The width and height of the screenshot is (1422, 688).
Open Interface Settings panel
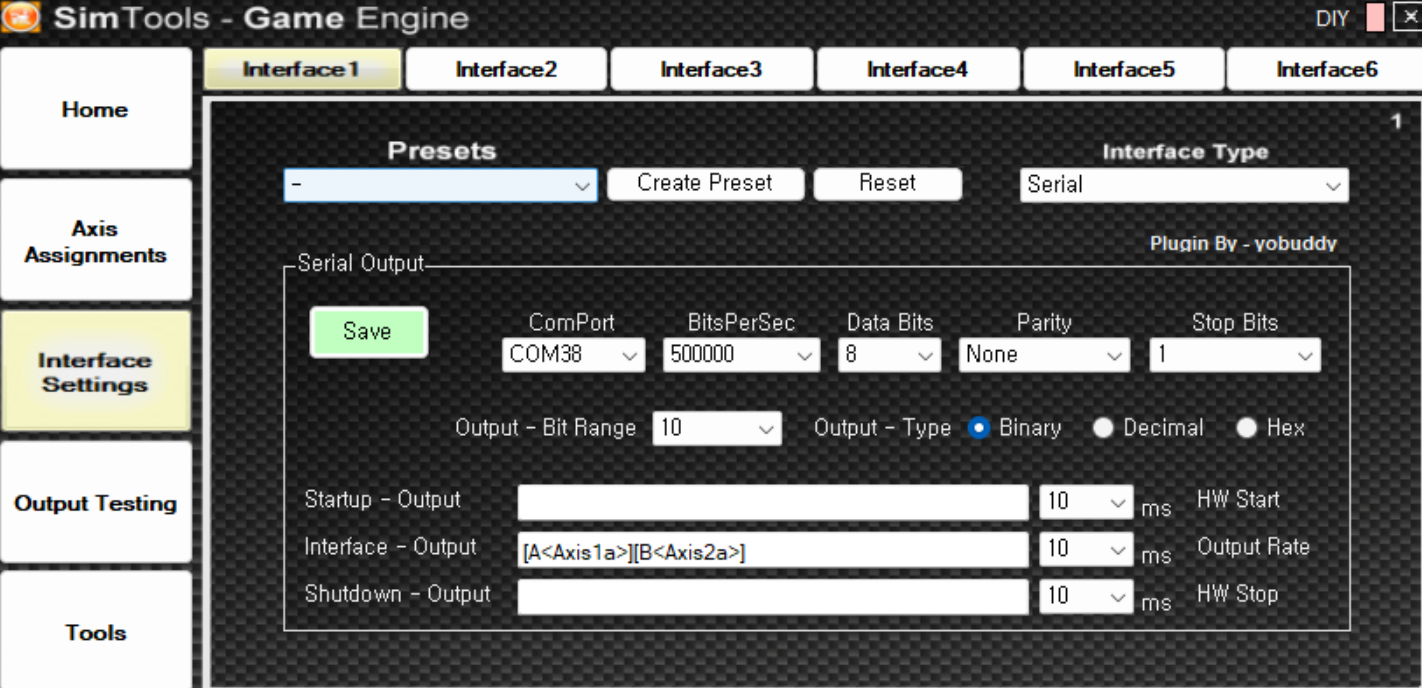click(x=95, y=372)
